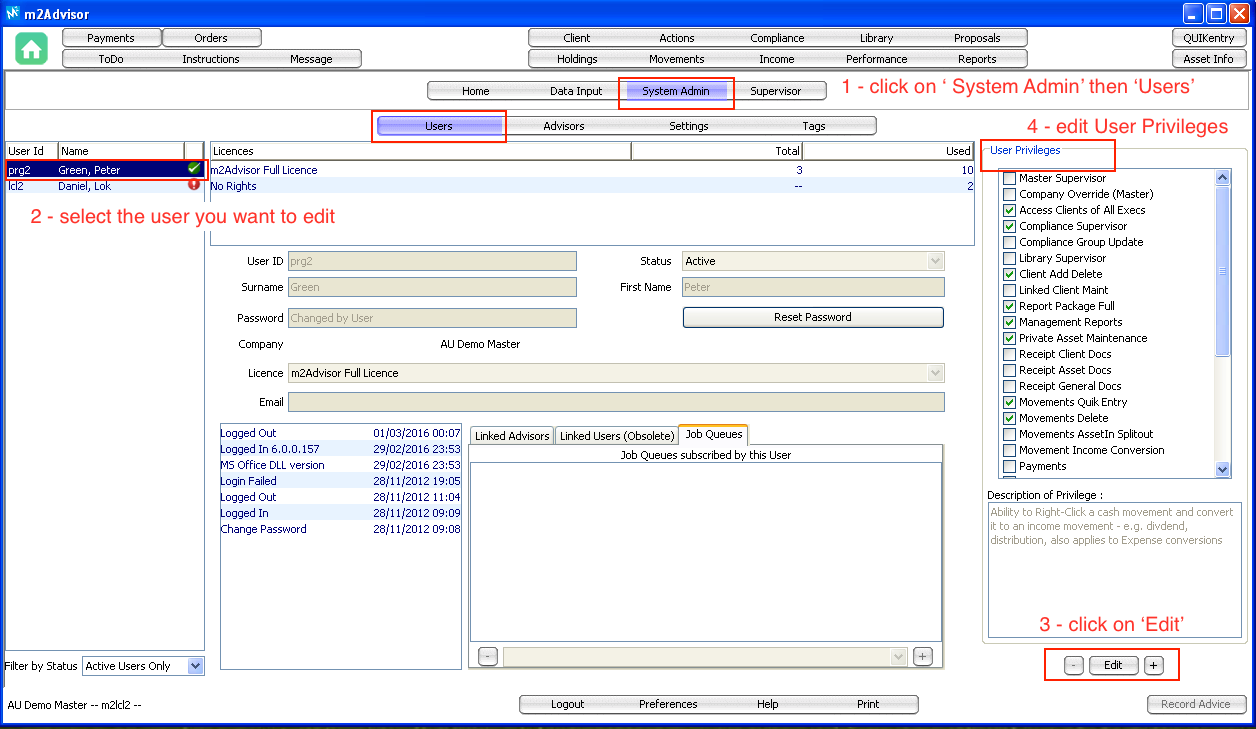Click the green check status icon for Peter Green
This screenshot has height=729, width=1256.
pos(194,169)
